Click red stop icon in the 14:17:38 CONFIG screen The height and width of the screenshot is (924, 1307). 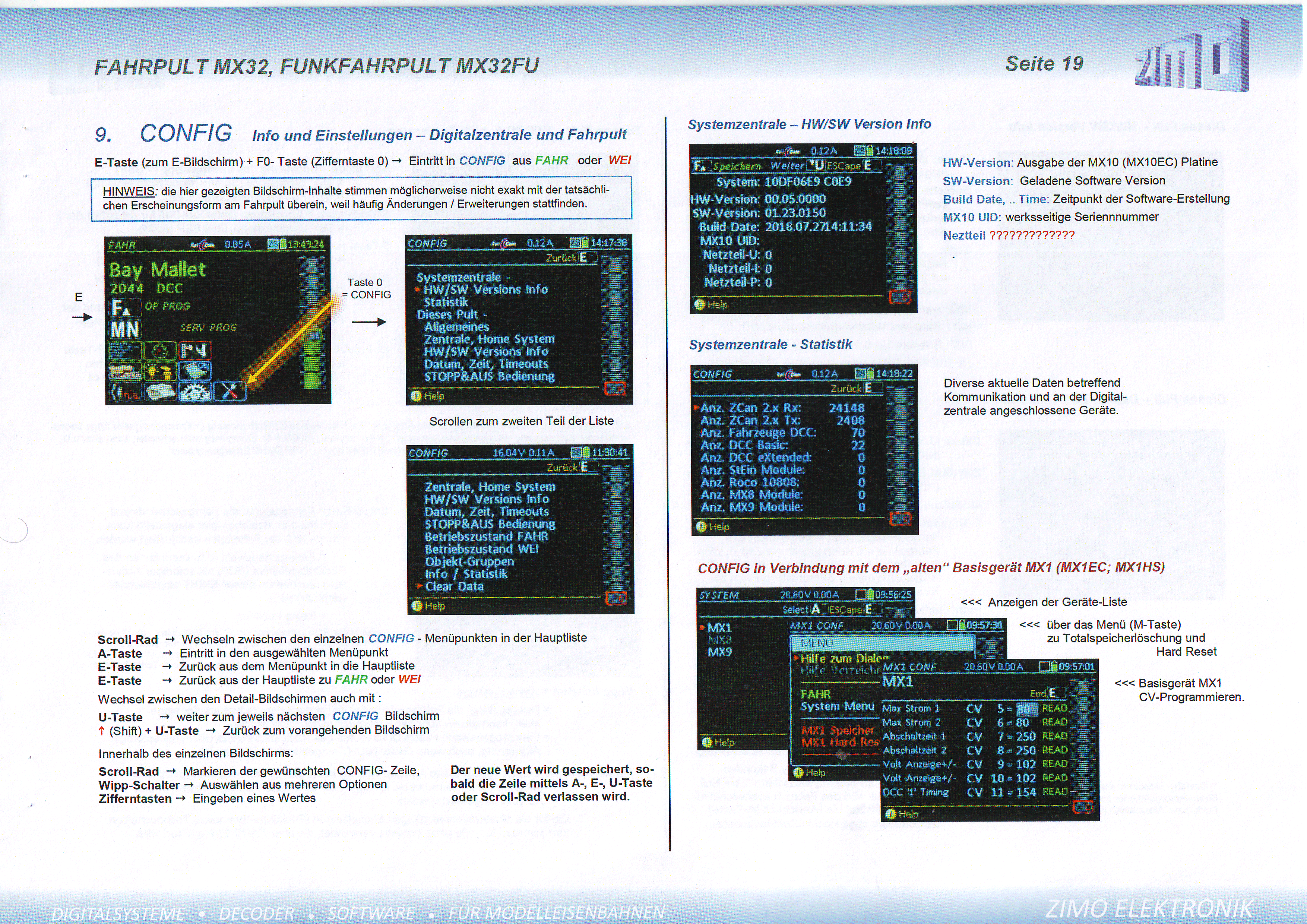point(615,388)
